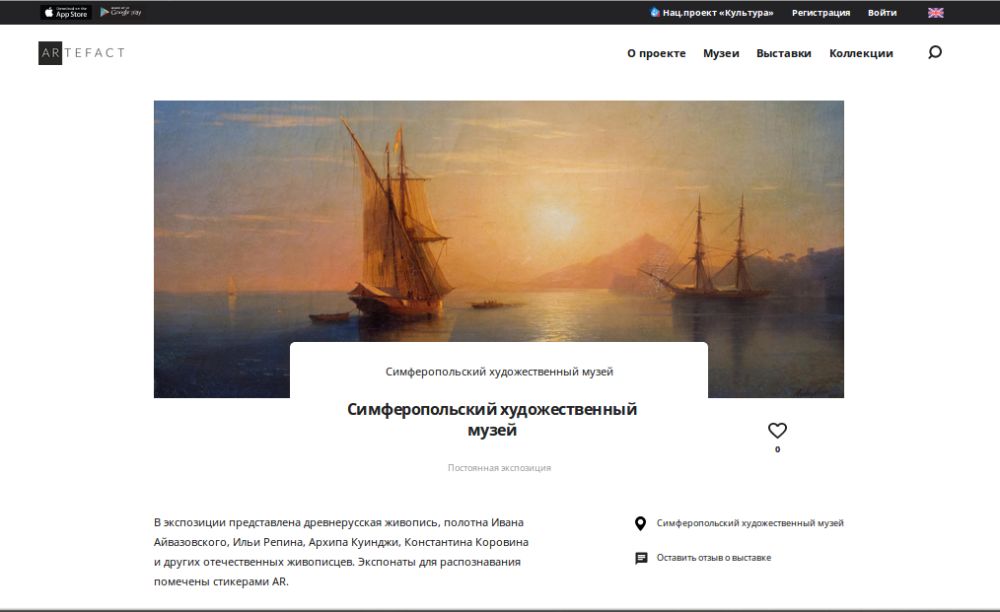Open the «Коллекции» menu item

[x=861, y=54]
